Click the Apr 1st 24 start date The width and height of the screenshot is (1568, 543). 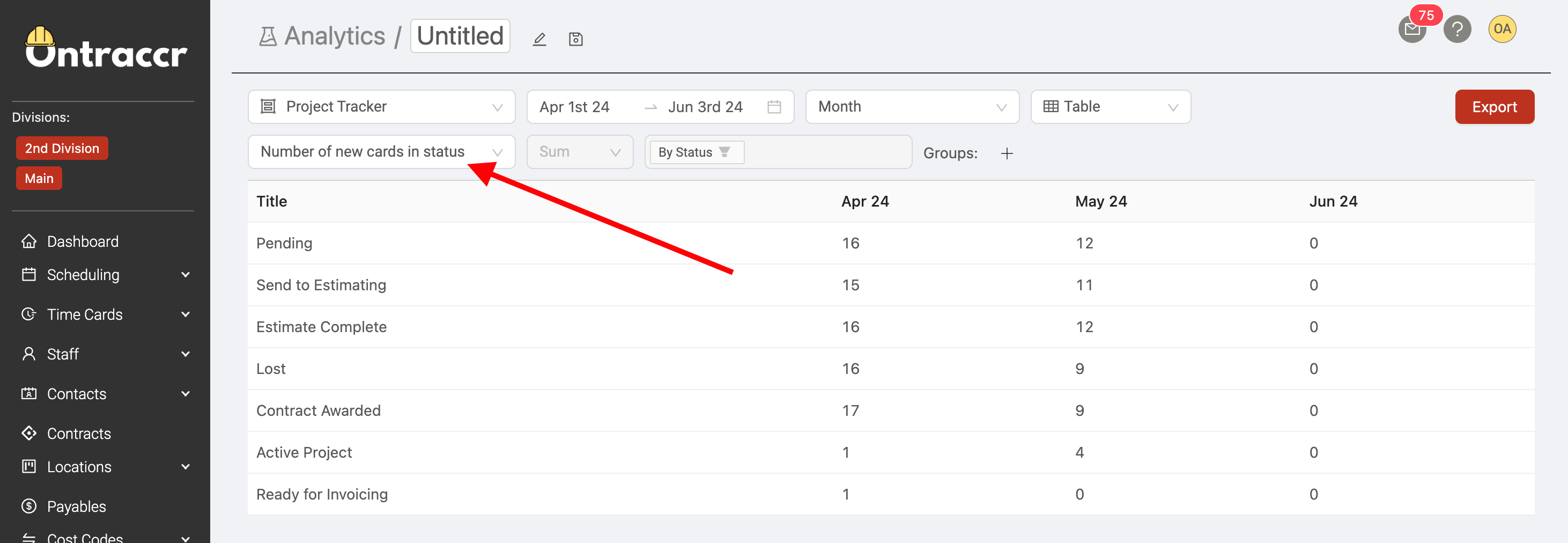(575, 107)
